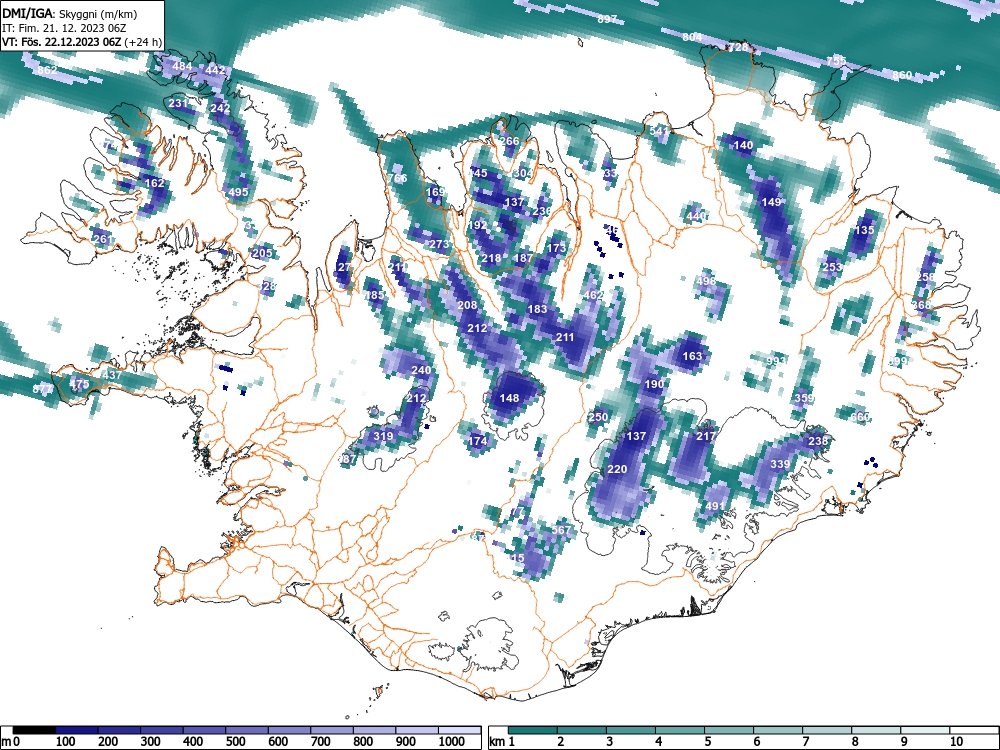This screenshot has height=750, width=1000.
Task: Select the 242 visibility label
Action: pyautogui.click(x=220, y=108)
